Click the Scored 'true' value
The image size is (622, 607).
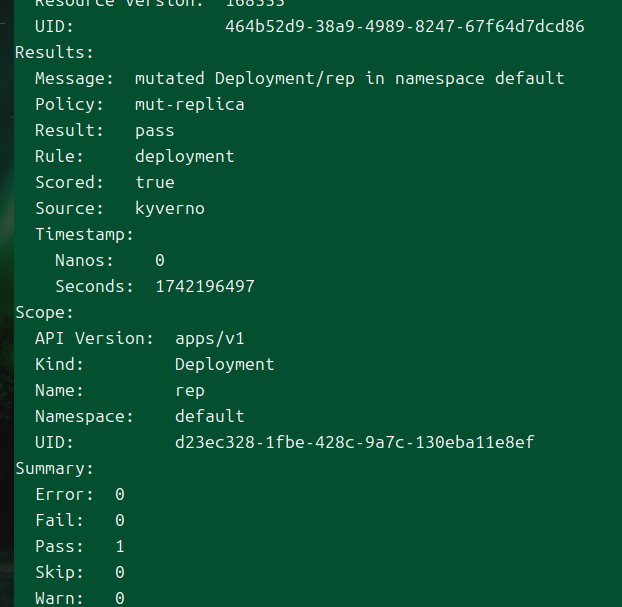click(155, 182)
